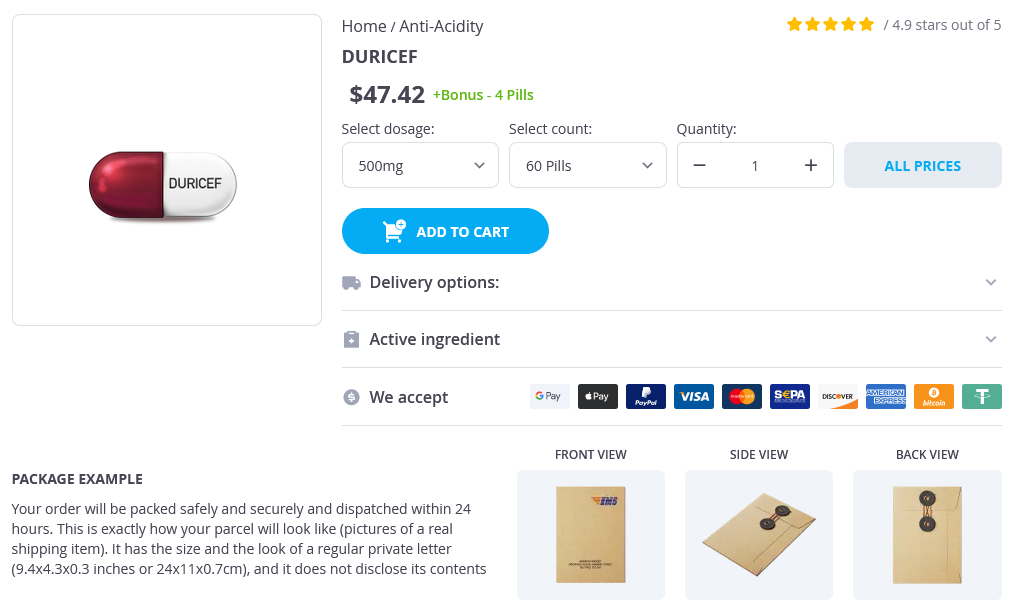Image resolution: width=1010 pixels, height=616 pixels.
Task: Increase quantity with the plus button
Action: [811, 166]
